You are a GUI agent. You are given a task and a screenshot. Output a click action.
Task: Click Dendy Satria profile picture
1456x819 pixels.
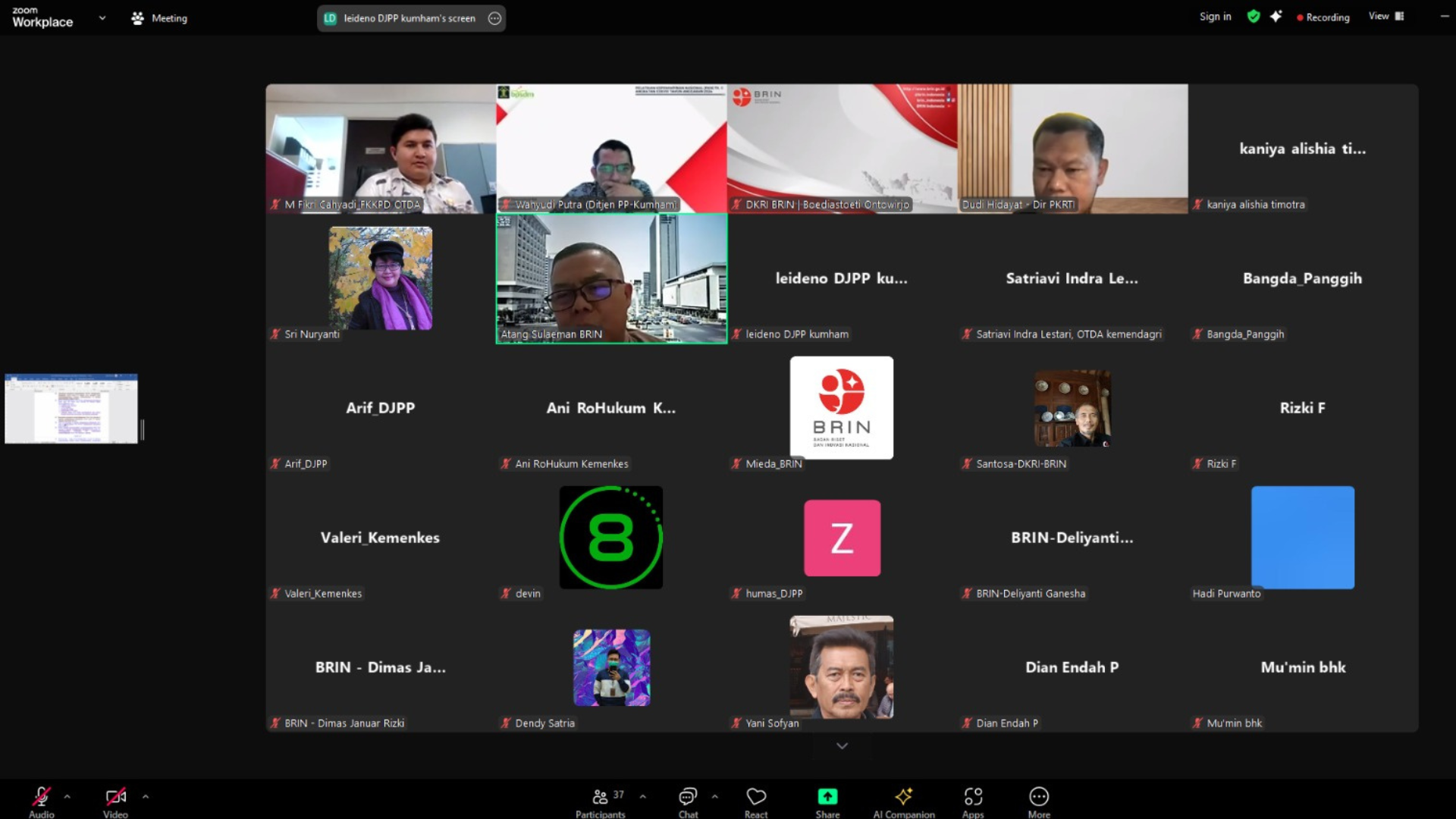(611, 667)
